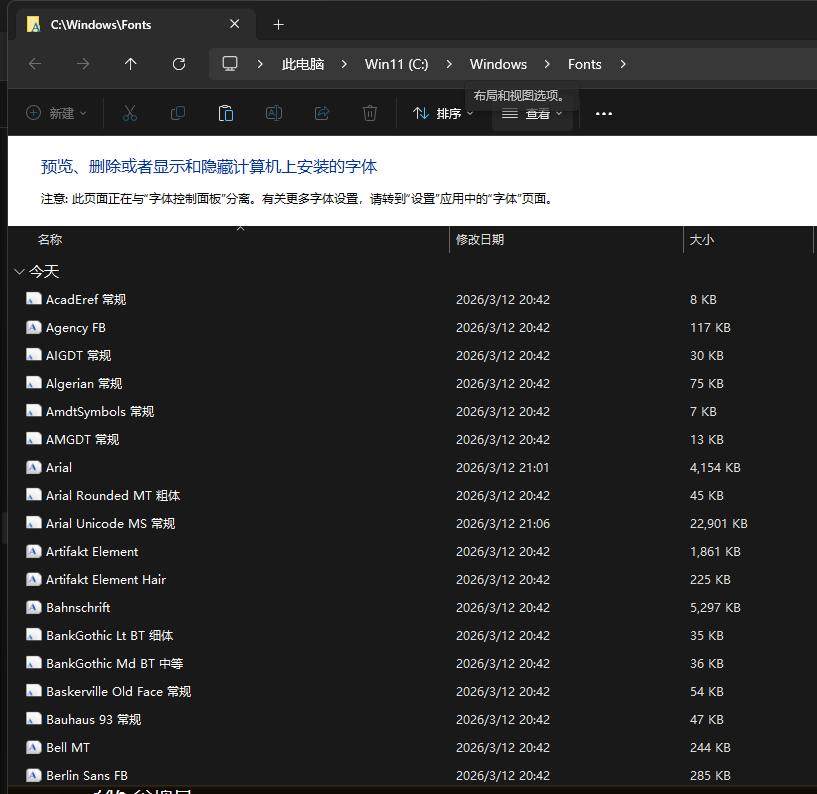Select the Agency FB font icon
817x794 pixels.
tap(33, 327)
